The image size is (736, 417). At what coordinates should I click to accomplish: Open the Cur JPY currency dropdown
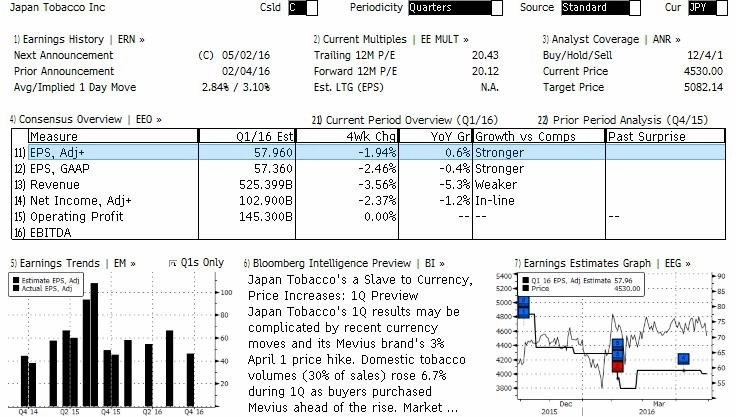pyautogui.click(x=707, y=8)
